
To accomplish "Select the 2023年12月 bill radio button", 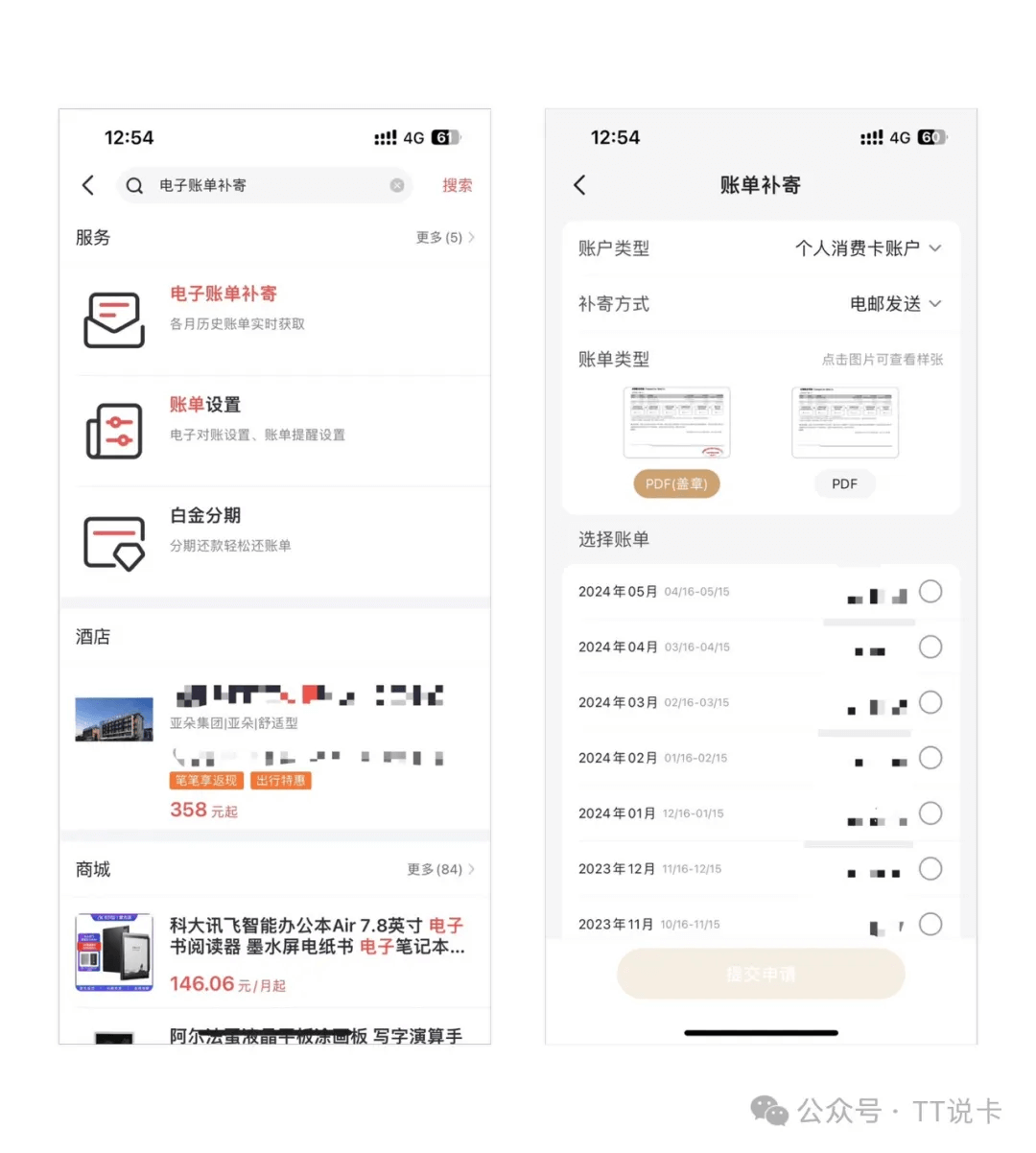I will (930, 869).
